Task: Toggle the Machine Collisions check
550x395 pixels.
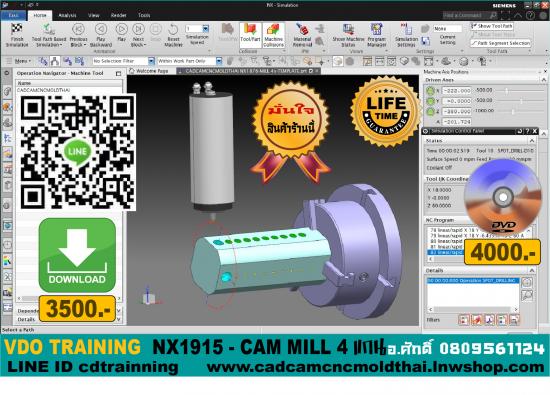Action: point(273,35)
